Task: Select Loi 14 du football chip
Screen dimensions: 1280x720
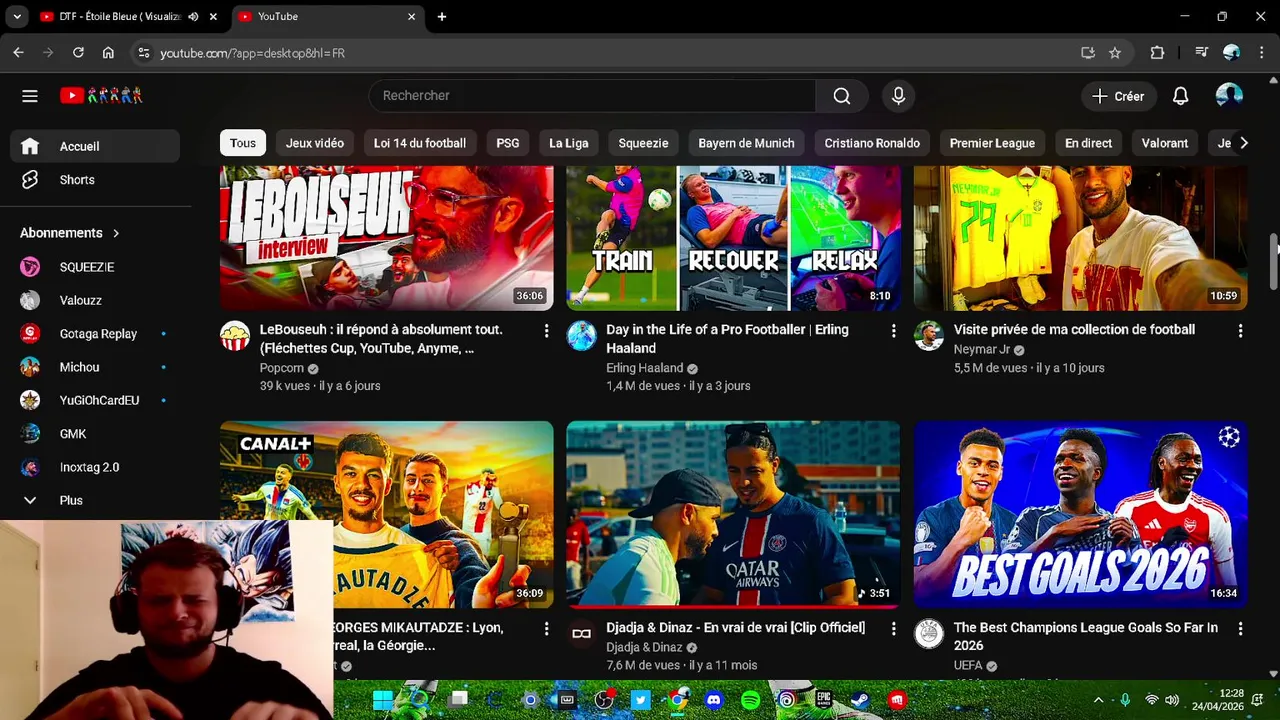Action: tap(420, 143)
